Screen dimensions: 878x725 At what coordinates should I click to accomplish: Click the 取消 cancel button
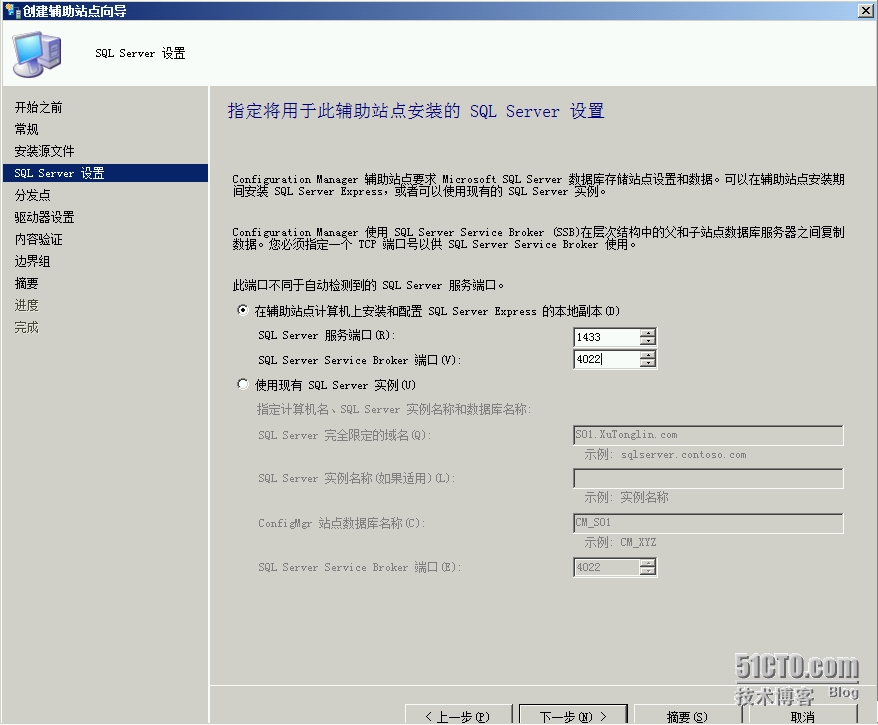[802, 715]
